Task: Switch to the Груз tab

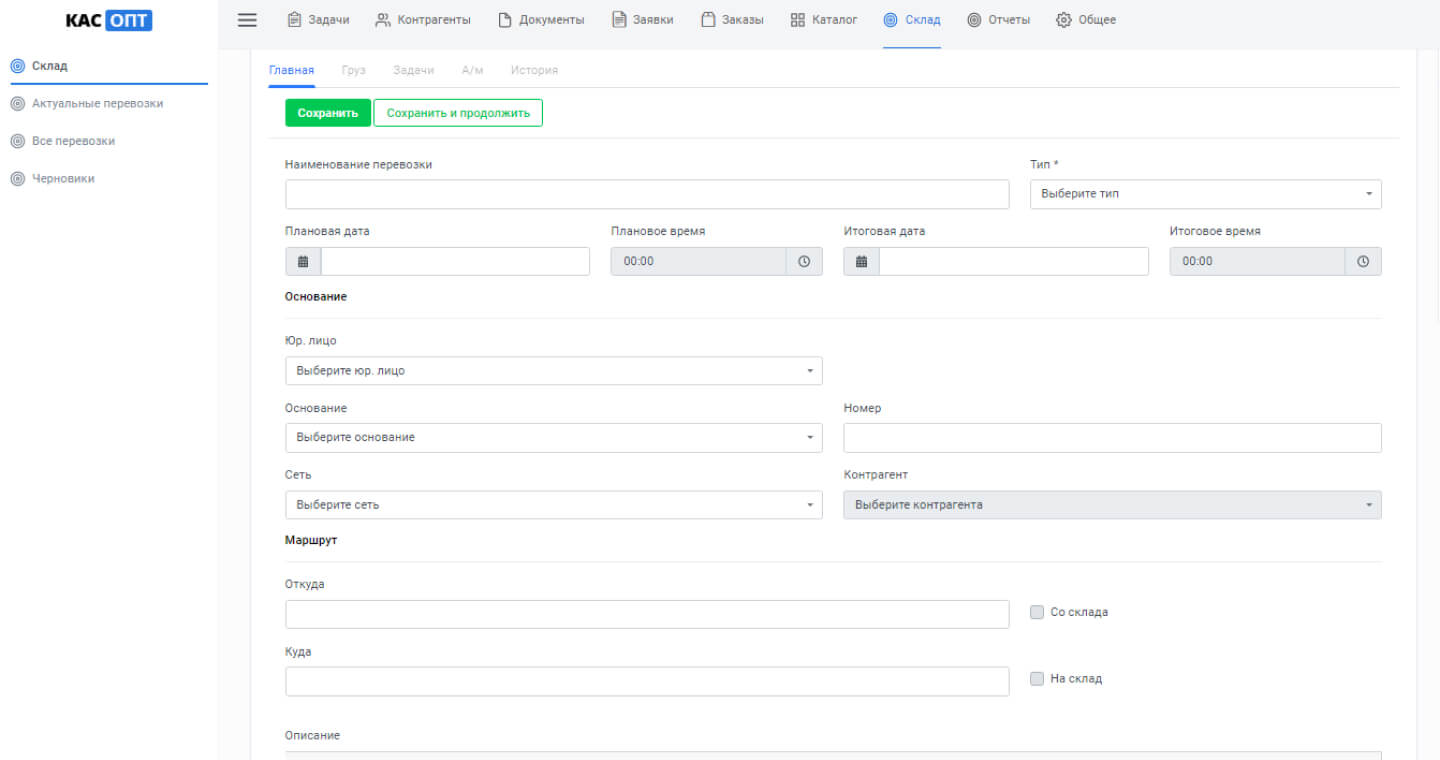Action: coord(354,70)
